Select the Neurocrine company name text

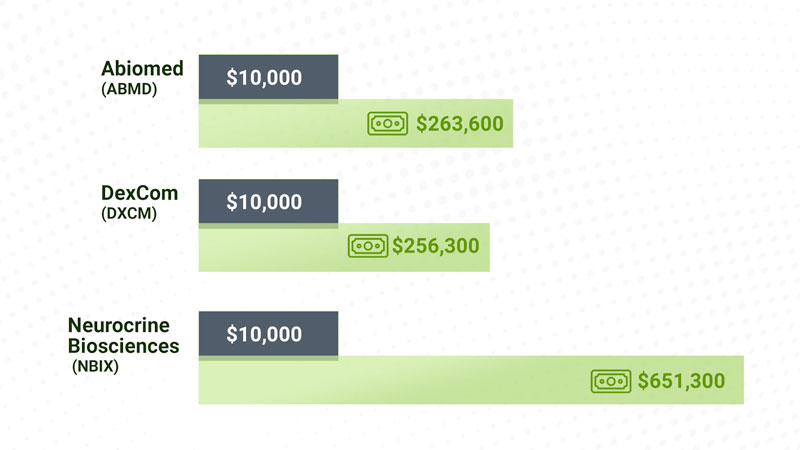[x=119, y=325]
